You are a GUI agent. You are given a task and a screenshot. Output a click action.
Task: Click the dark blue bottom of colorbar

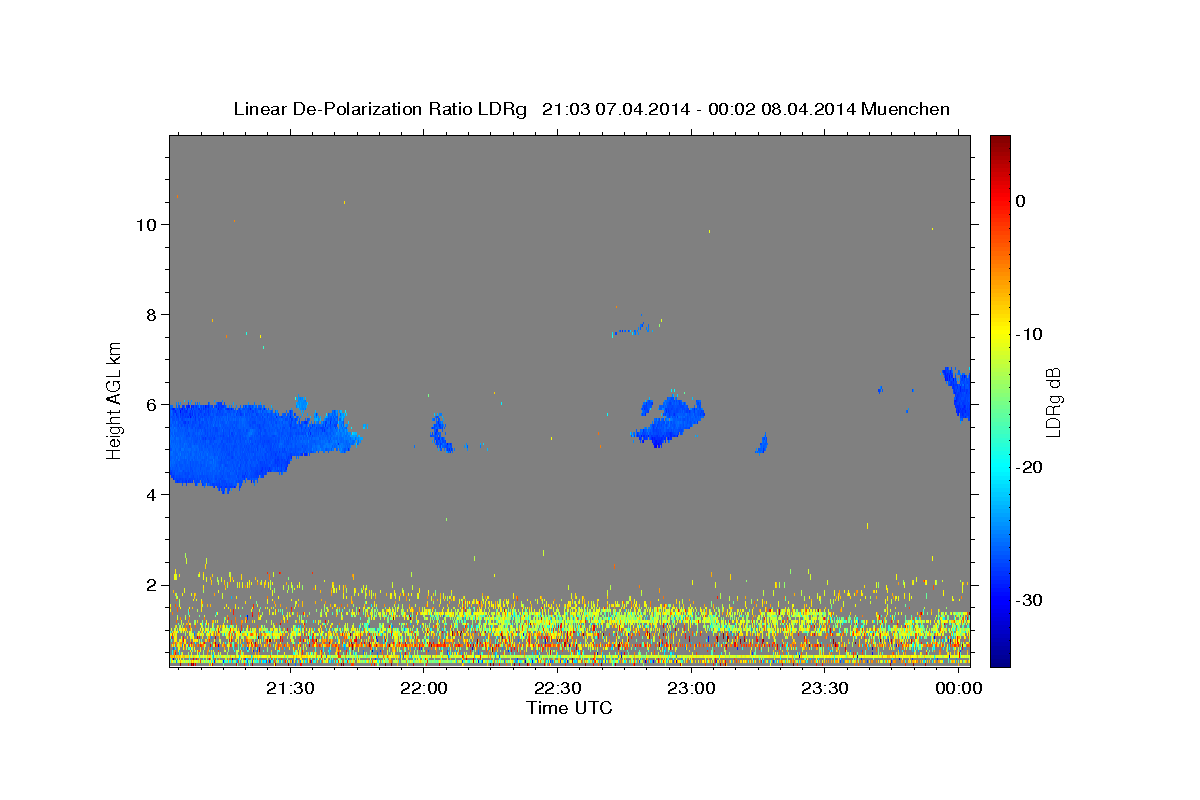(1000, 655)
